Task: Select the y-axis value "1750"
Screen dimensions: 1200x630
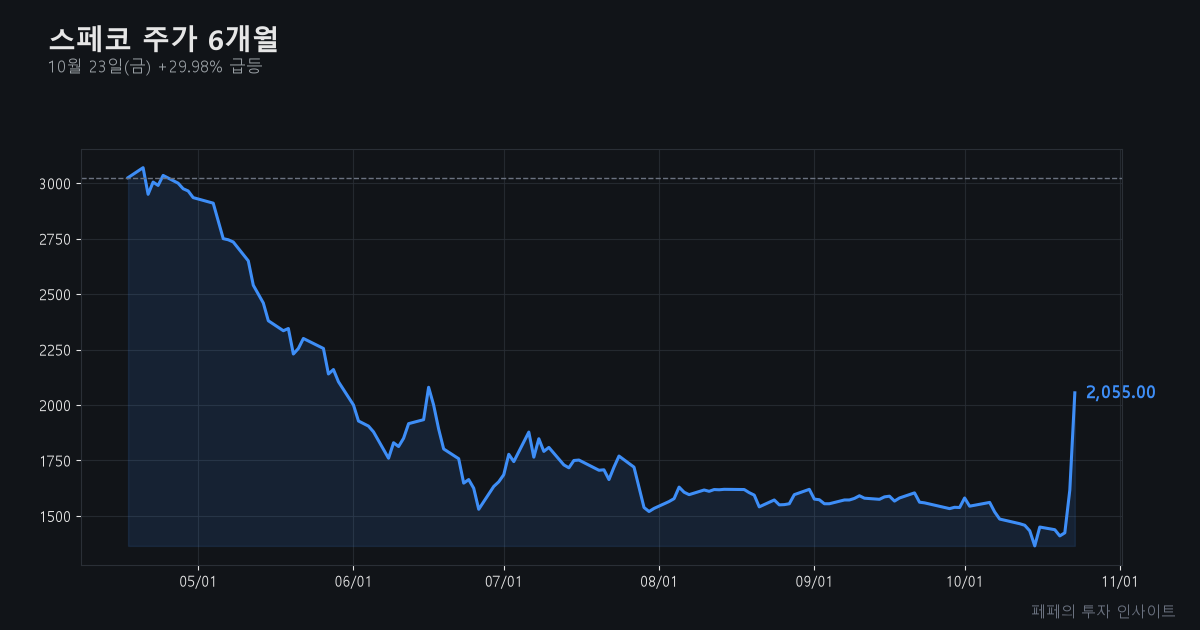Action: [x=55, y=462]
